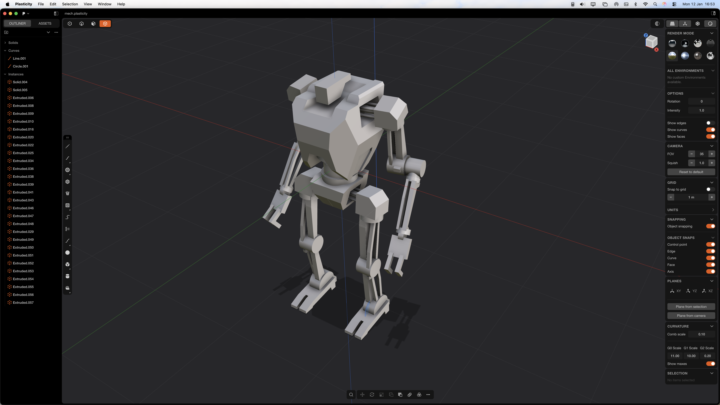Switch to the Outliner tab
Image resolution: width=720 pixels, height=405 pixels.
[x=17, y=23]
